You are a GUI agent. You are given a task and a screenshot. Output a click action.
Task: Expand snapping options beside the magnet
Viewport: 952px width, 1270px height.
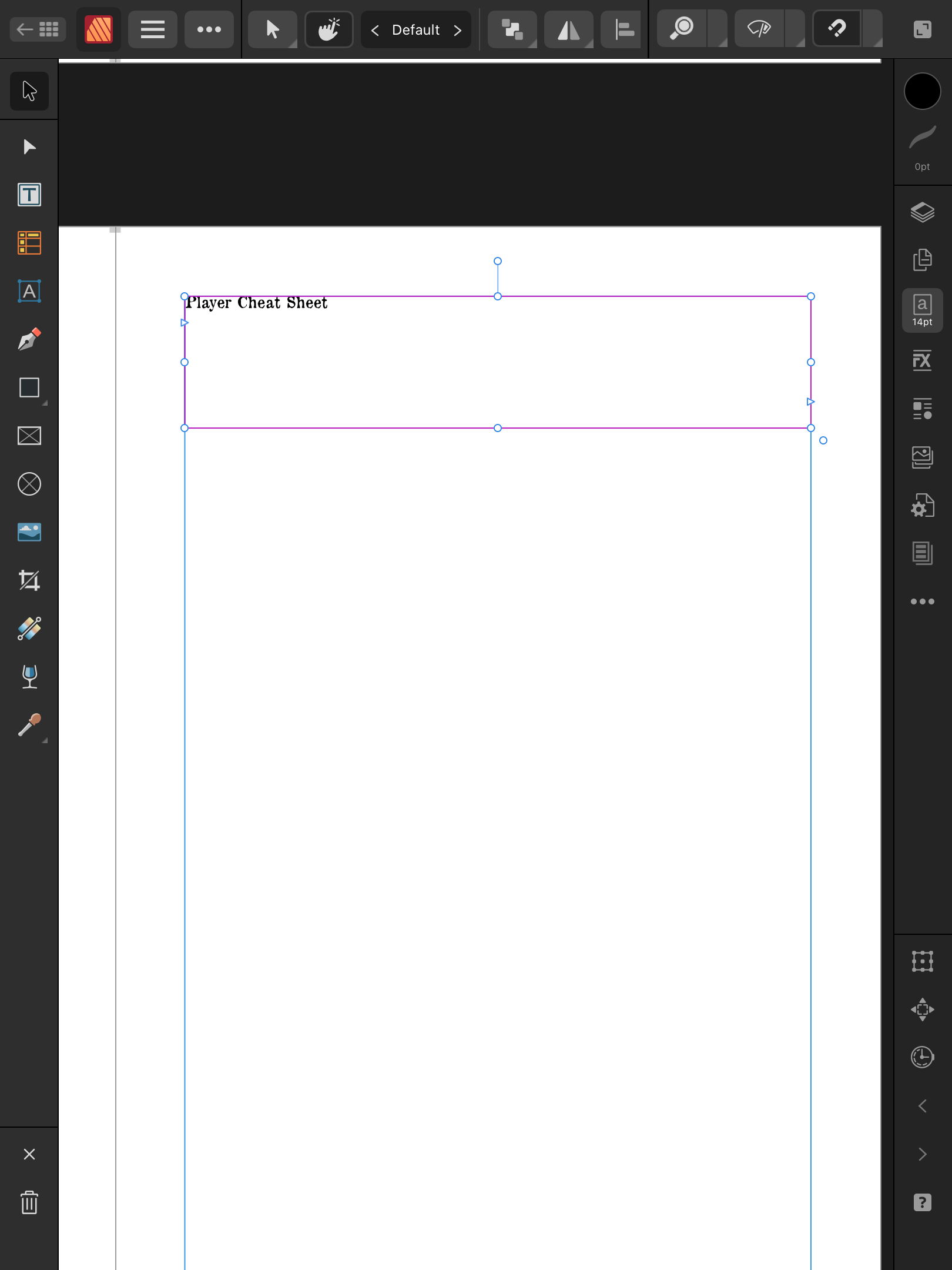click(x=873, y=29)
